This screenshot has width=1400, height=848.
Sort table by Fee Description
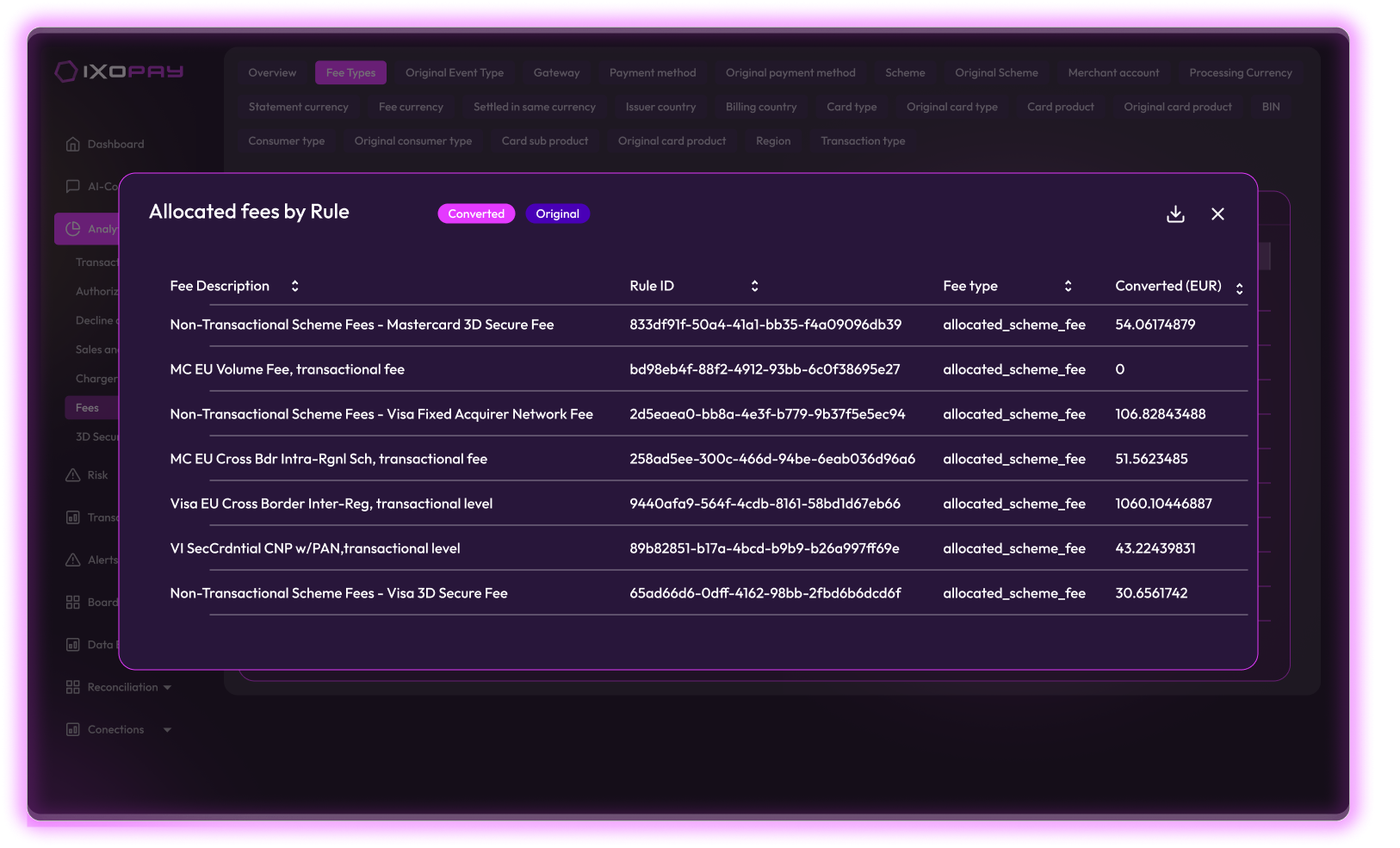click(294, 286)
